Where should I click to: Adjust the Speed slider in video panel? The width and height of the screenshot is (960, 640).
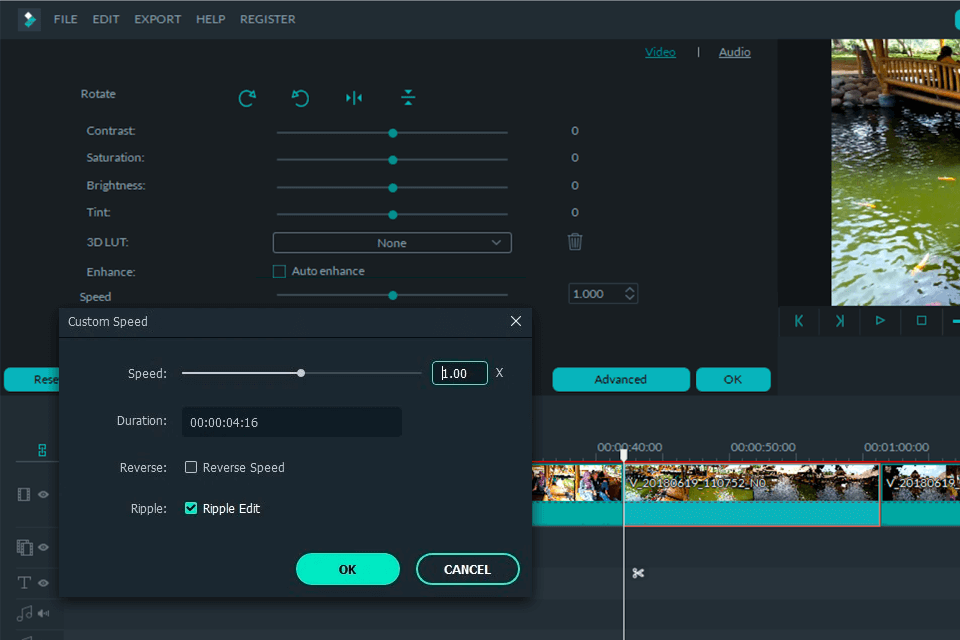(x=393, y=295)
